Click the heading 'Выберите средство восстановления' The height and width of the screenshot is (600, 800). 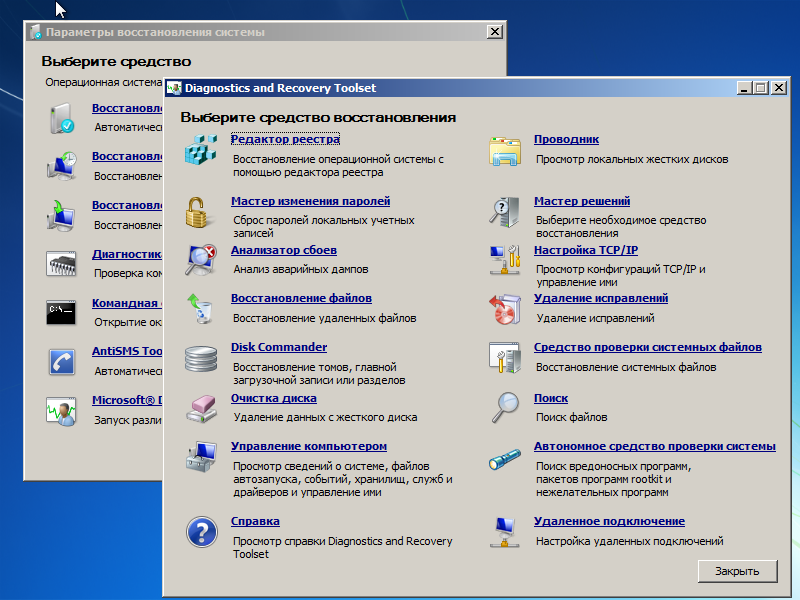(x=318, y=117)
